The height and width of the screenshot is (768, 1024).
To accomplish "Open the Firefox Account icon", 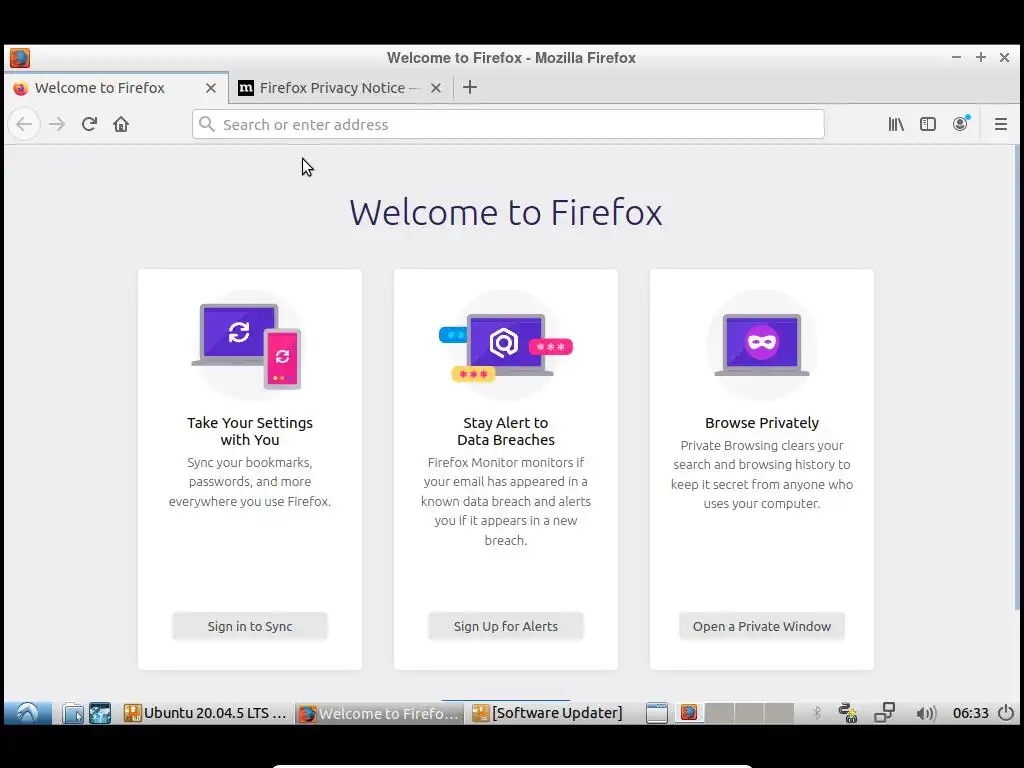I will click(x=961, y=123).
